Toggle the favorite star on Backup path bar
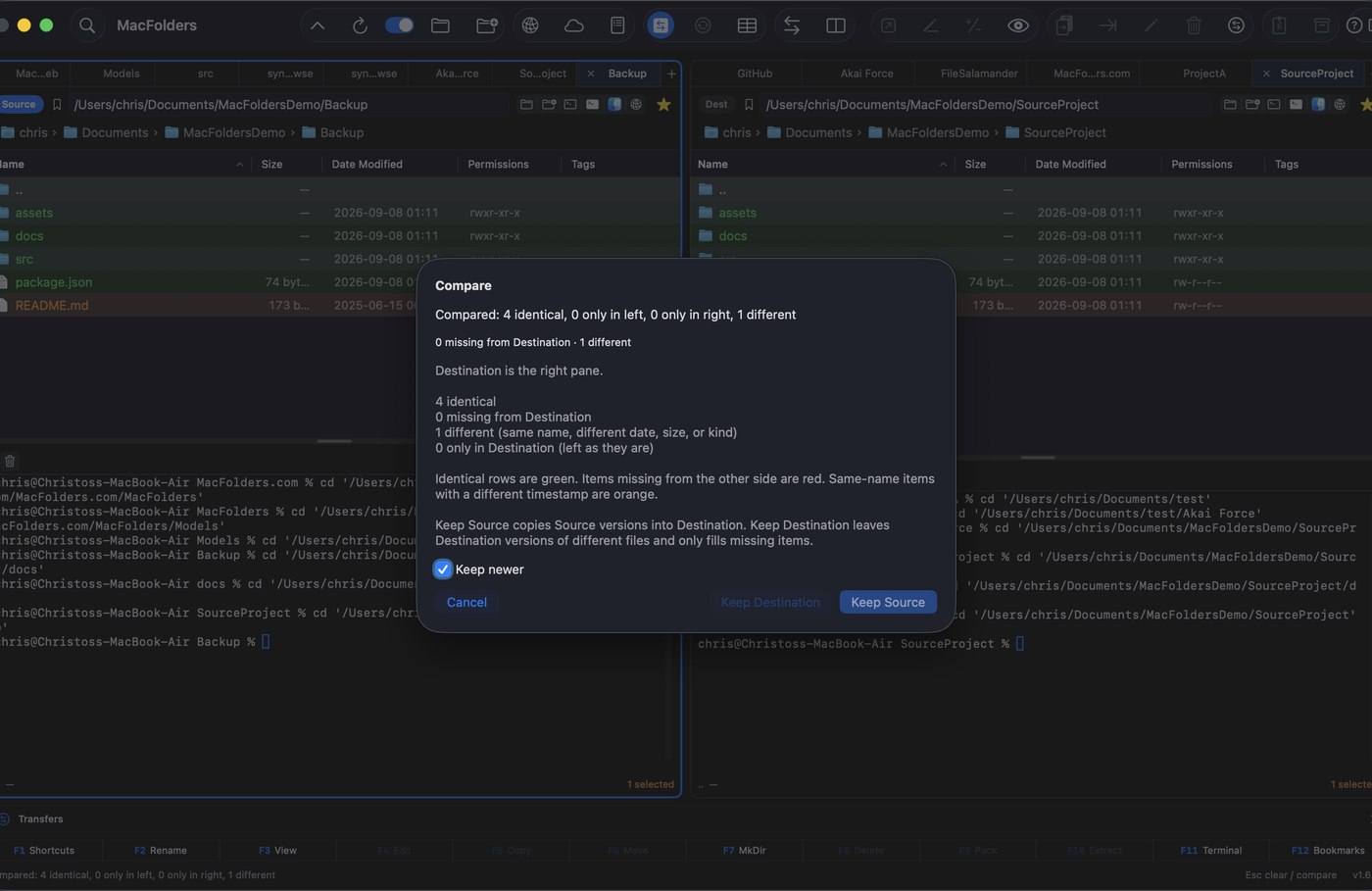This screenshot has height=891, width=1372. coord(663,104)
